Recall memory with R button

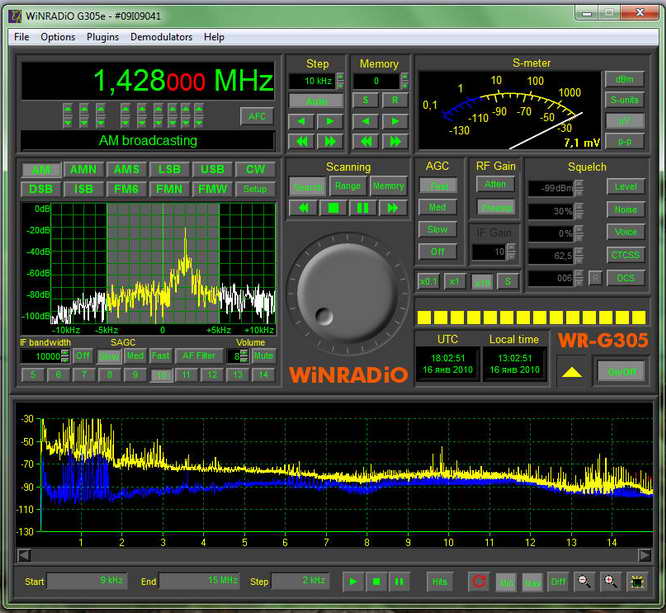tap(395, 101)
